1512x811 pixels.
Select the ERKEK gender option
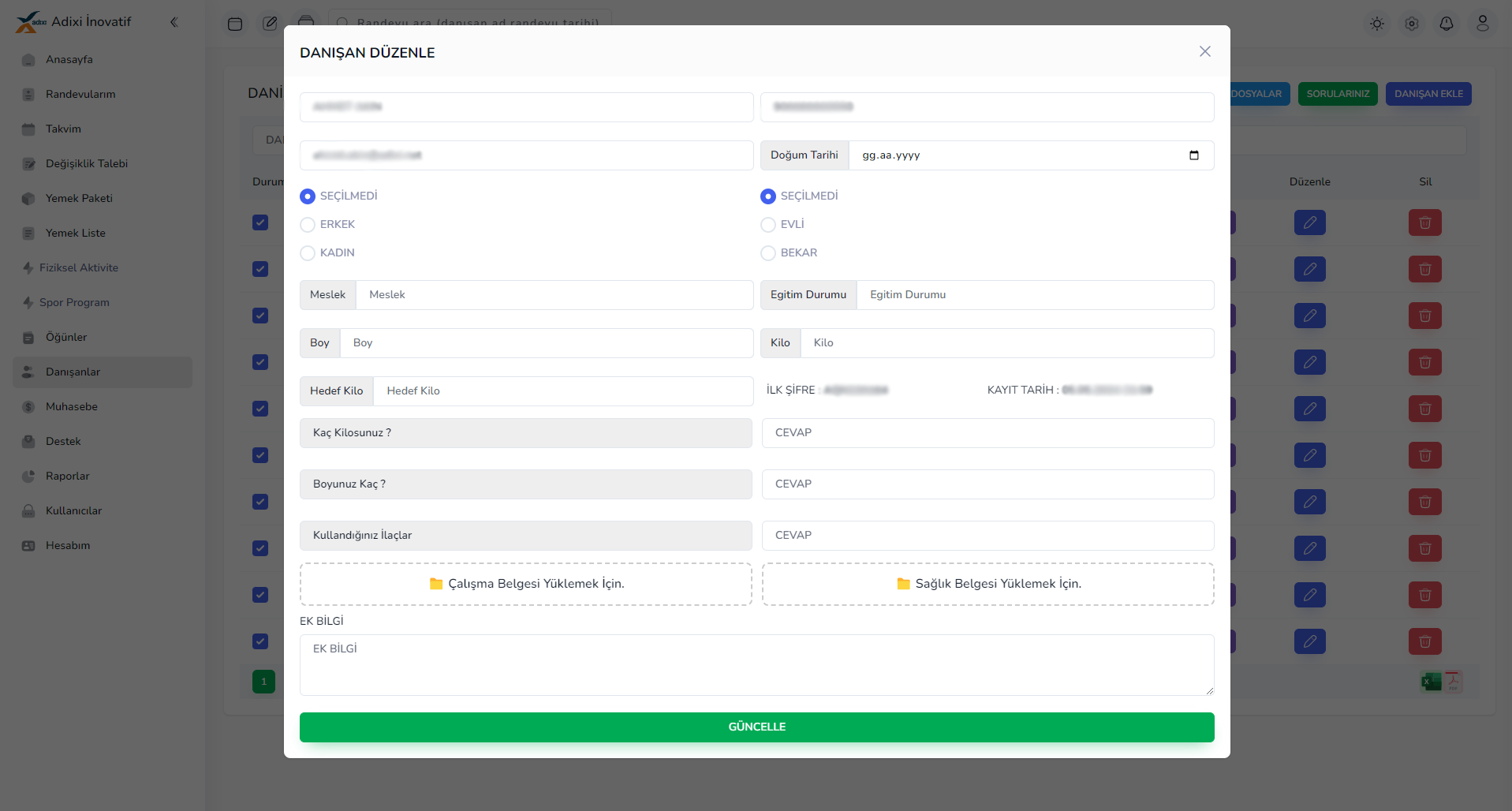click(x=308, y=225)
